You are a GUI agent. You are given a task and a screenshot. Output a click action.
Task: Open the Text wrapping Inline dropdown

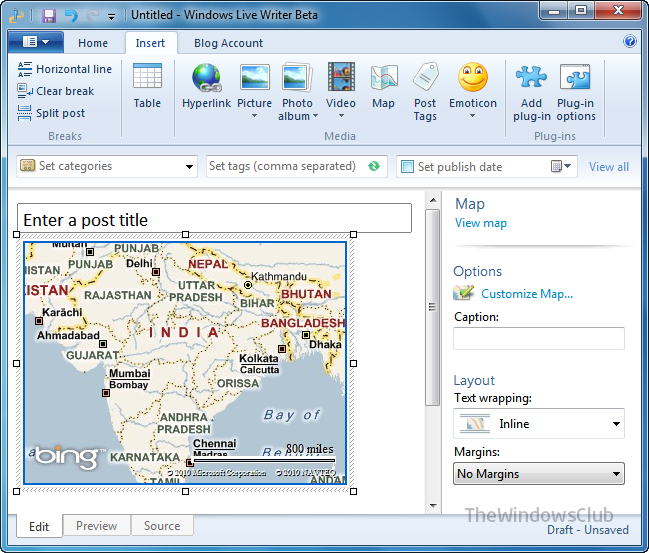coord(538,423)
